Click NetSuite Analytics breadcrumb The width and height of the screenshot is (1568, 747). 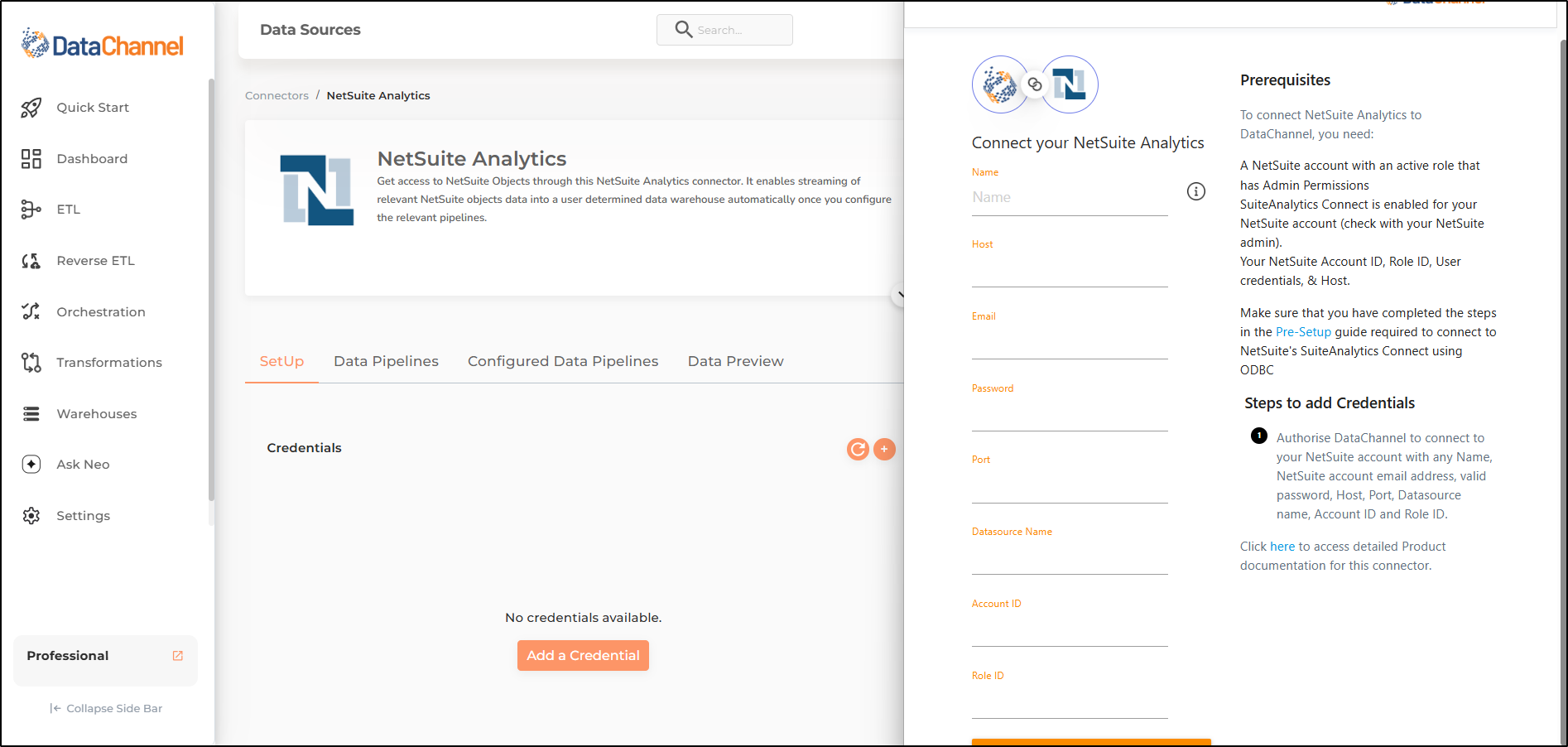click(x=378, y=95)
